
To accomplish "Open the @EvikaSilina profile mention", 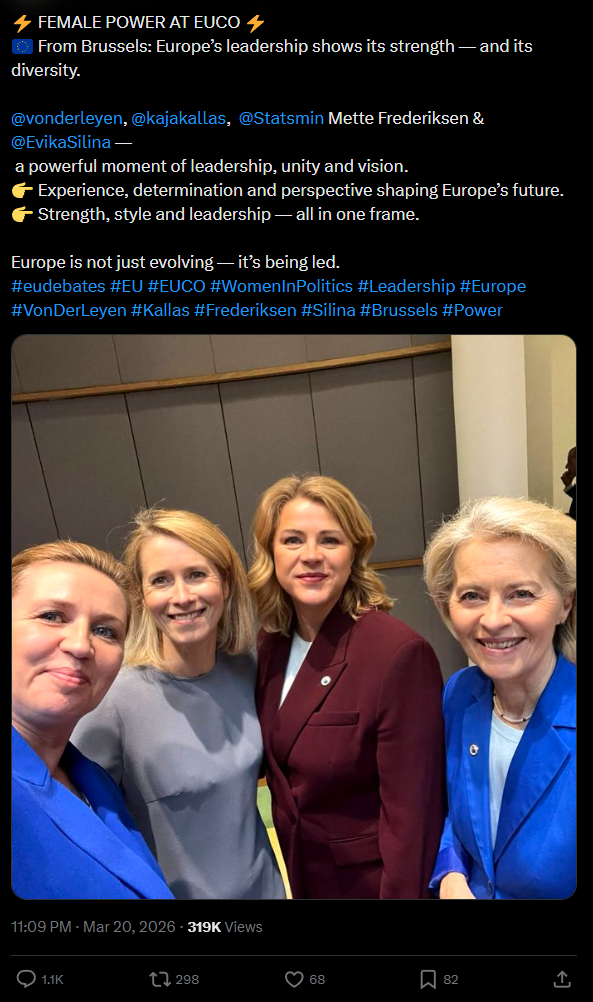I will coord(61,142).
